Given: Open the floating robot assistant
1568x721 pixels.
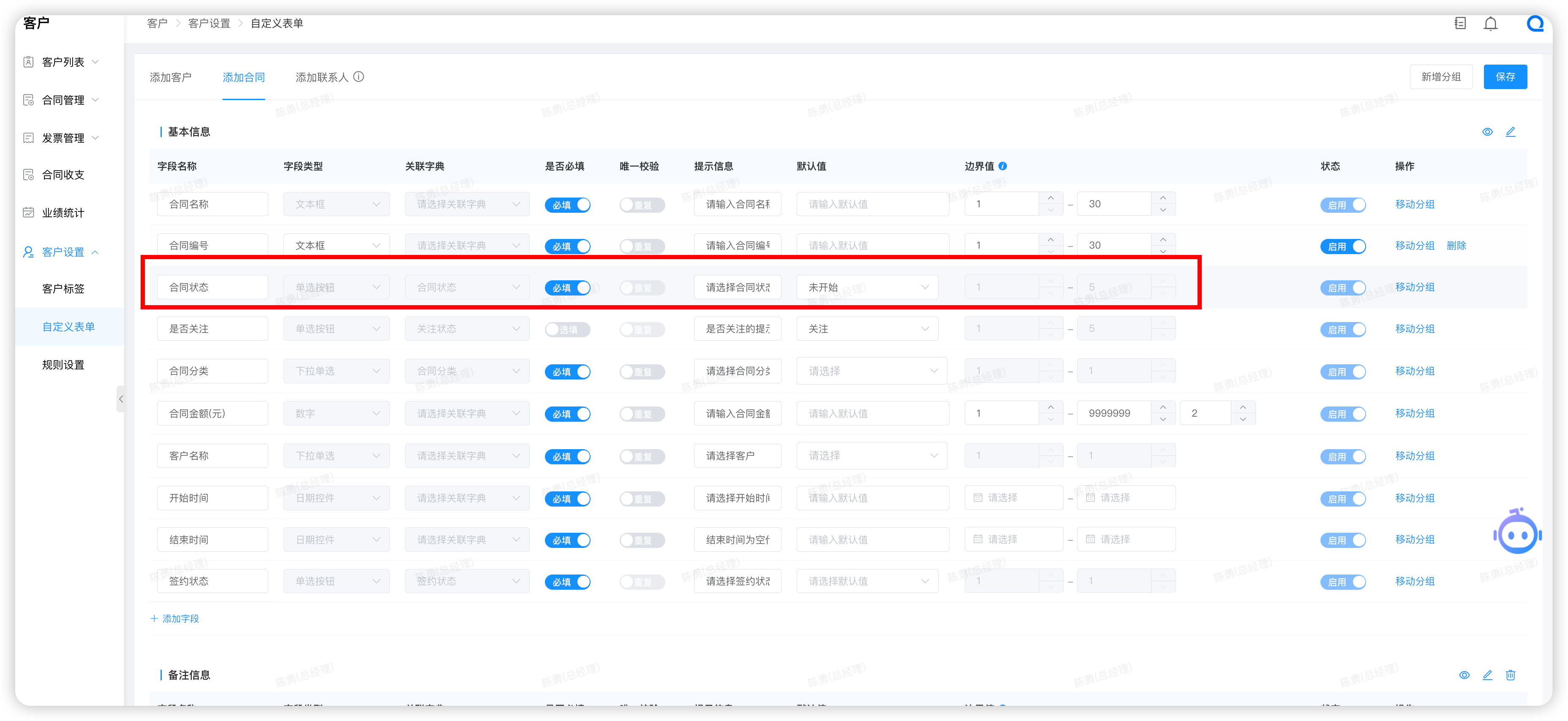Looking at the screenshot, I should tap(1517, 532).
